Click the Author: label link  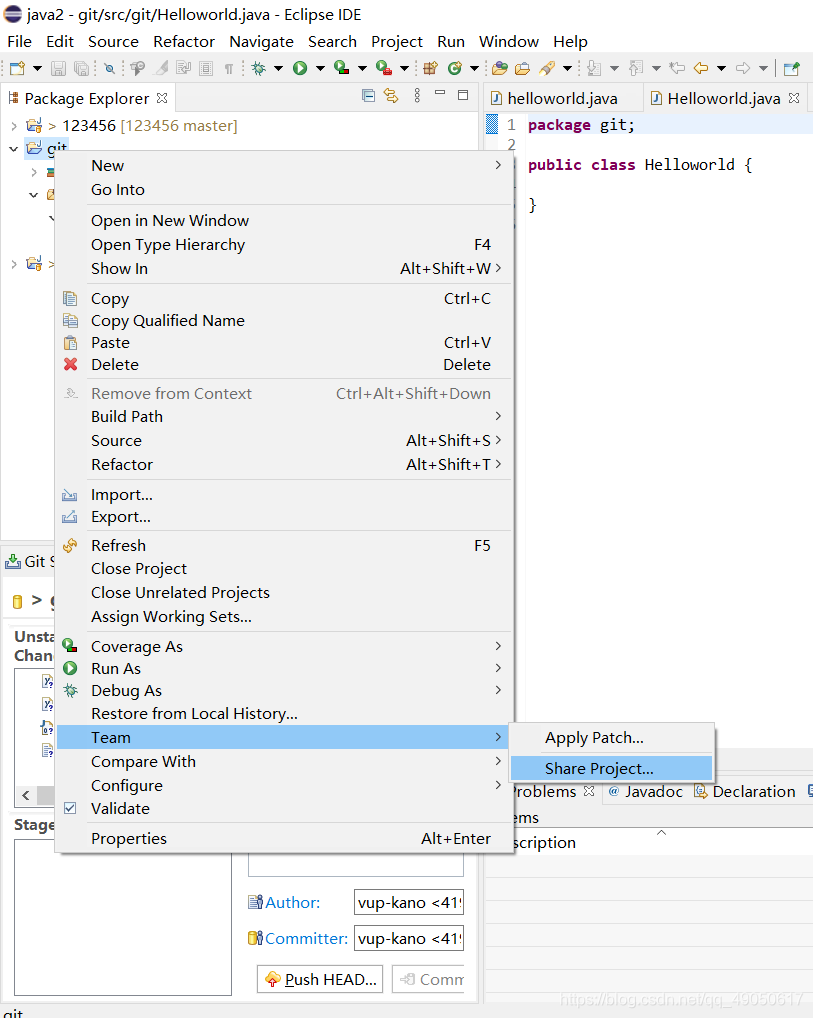tap(292, 902)
